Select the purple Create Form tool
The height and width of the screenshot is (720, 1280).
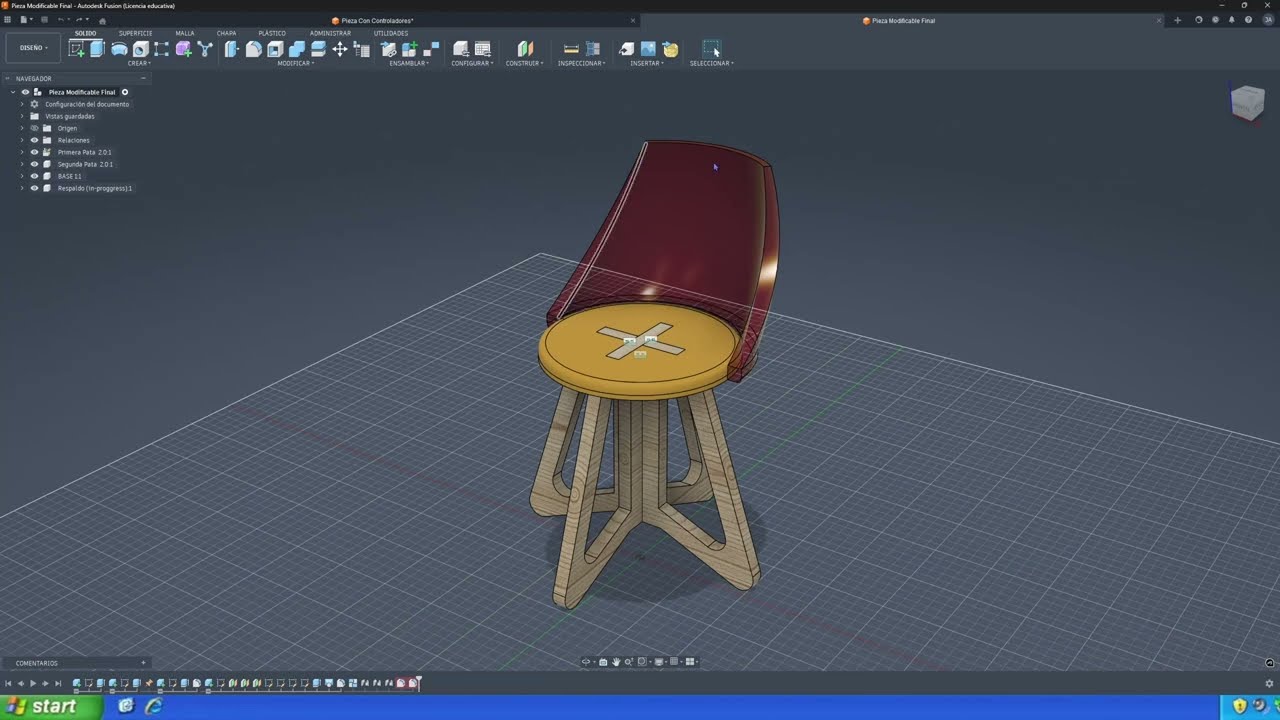(x=183, y=49)
